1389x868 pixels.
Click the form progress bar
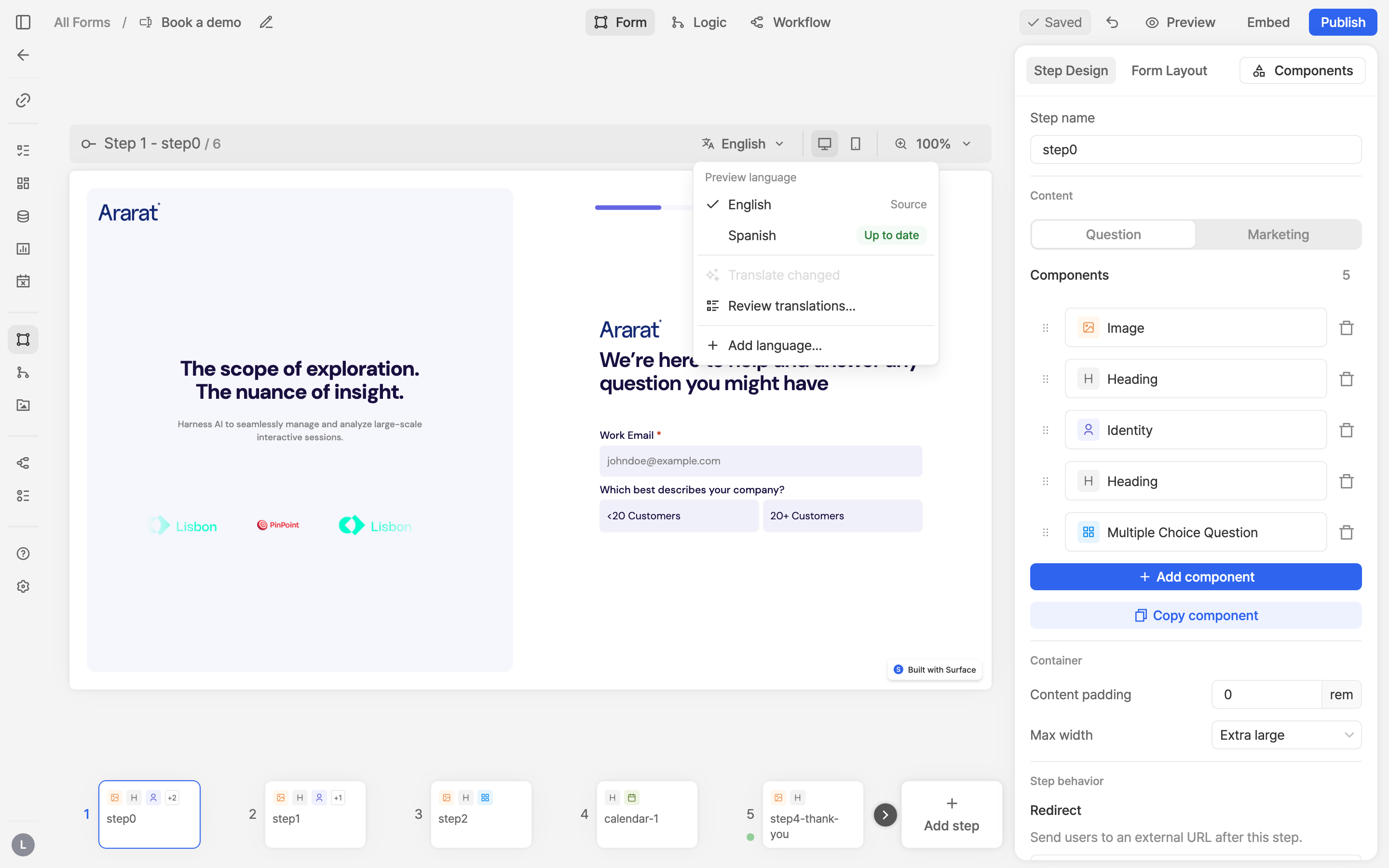pyautogui.click(x=644, y=207)
